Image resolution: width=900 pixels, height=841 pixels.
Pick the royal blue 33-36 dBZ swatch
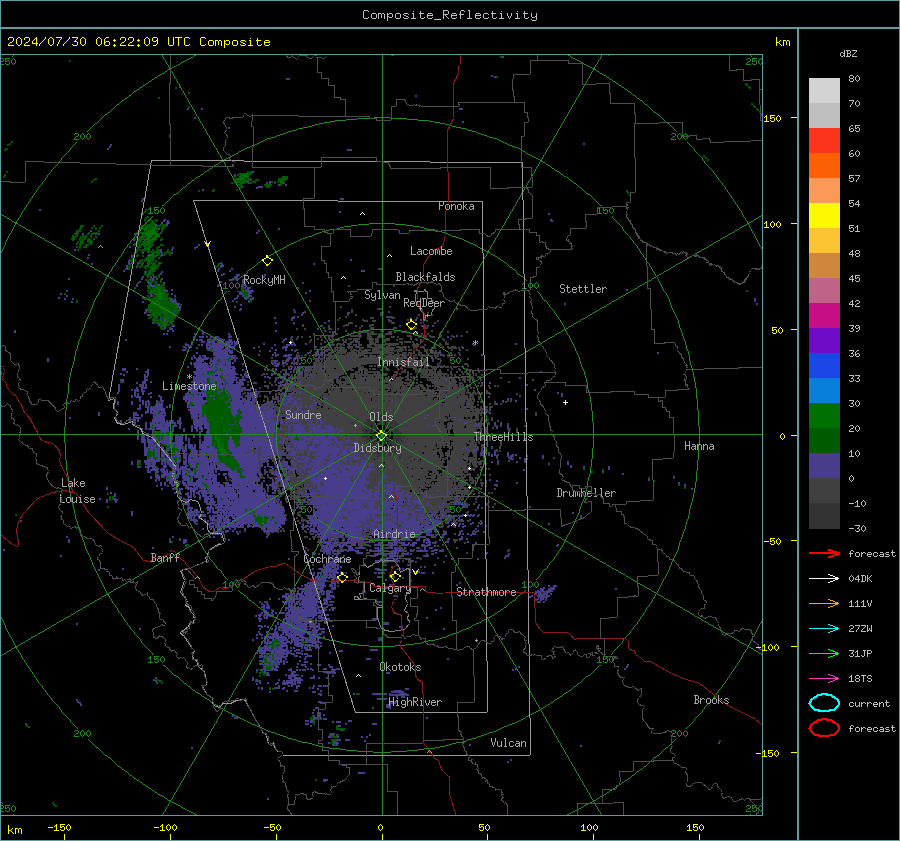[824, 365]
